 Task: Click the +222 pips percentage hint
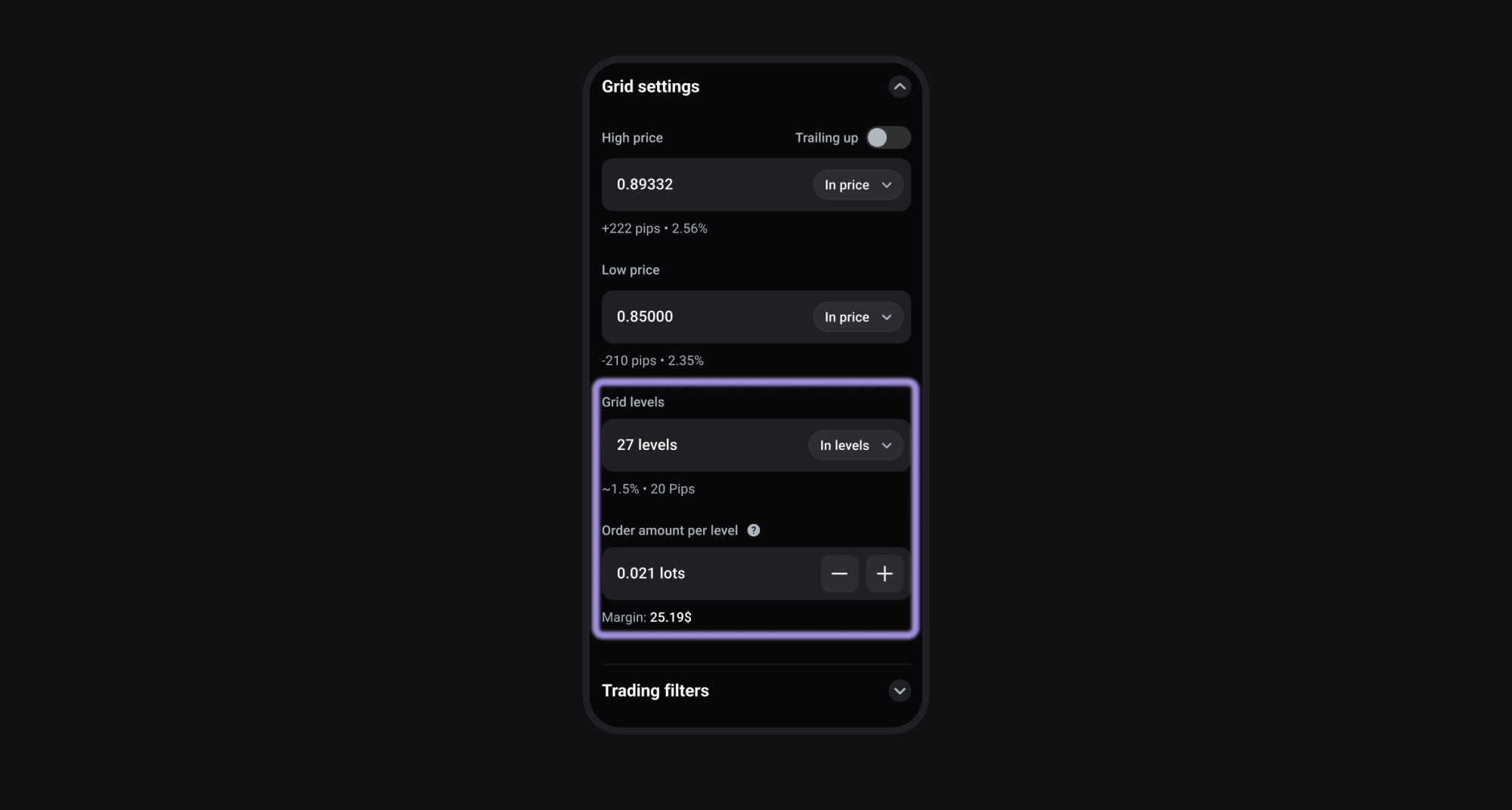point(655,228)
